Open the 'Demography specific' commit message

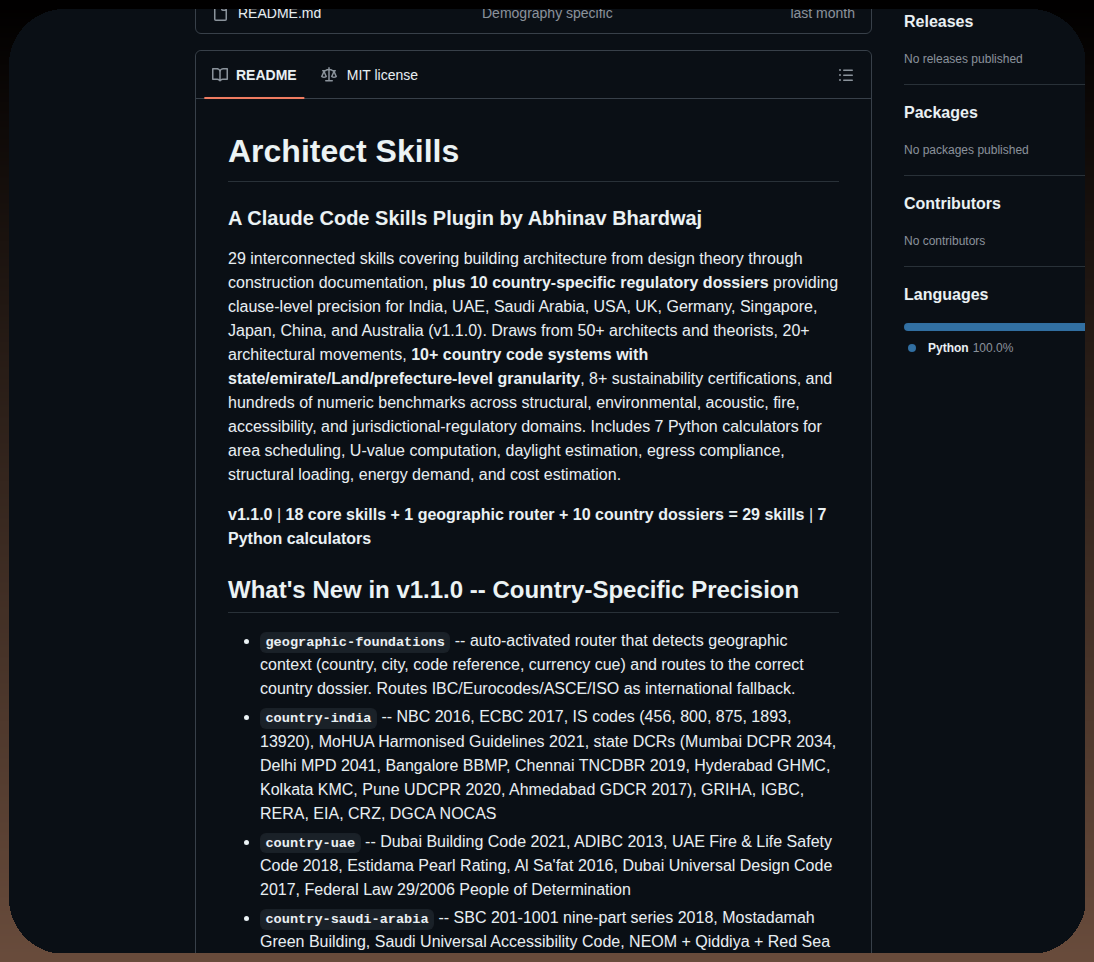(x=547, y=13)
